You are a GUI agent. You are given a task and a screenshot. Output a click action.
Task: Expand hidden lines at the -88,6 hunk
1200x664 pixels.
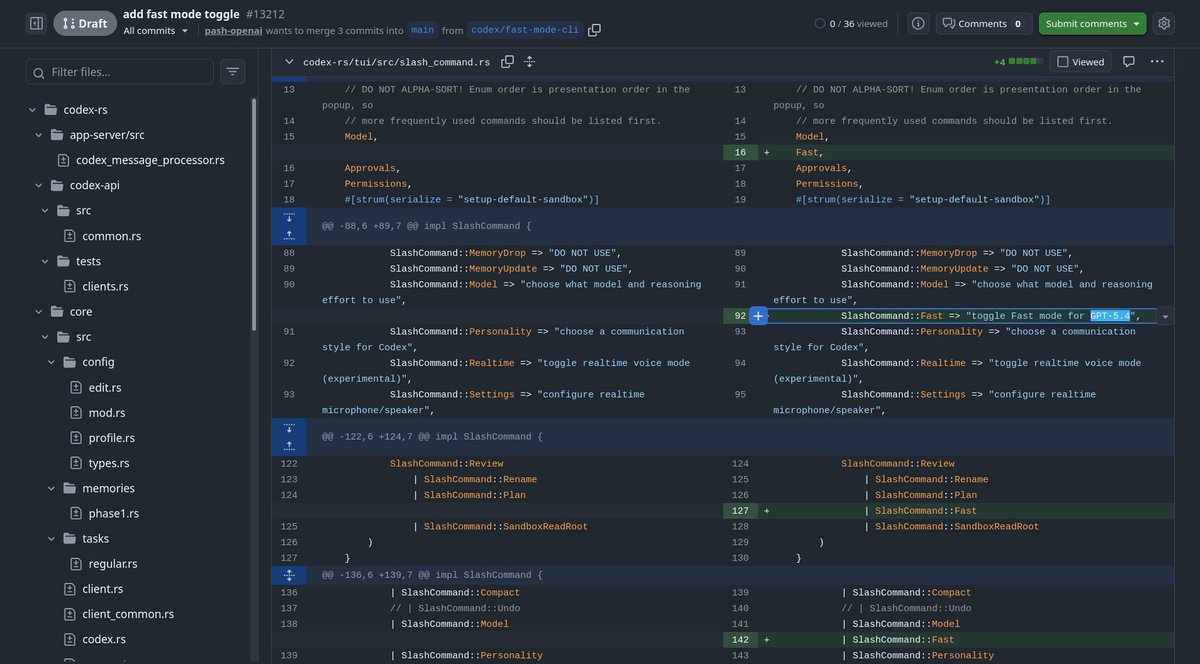coord(289,226)
